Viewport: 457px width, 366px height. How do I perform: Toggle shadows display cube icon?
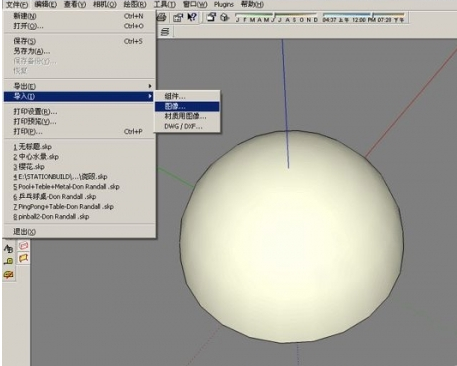click(225, 17)
